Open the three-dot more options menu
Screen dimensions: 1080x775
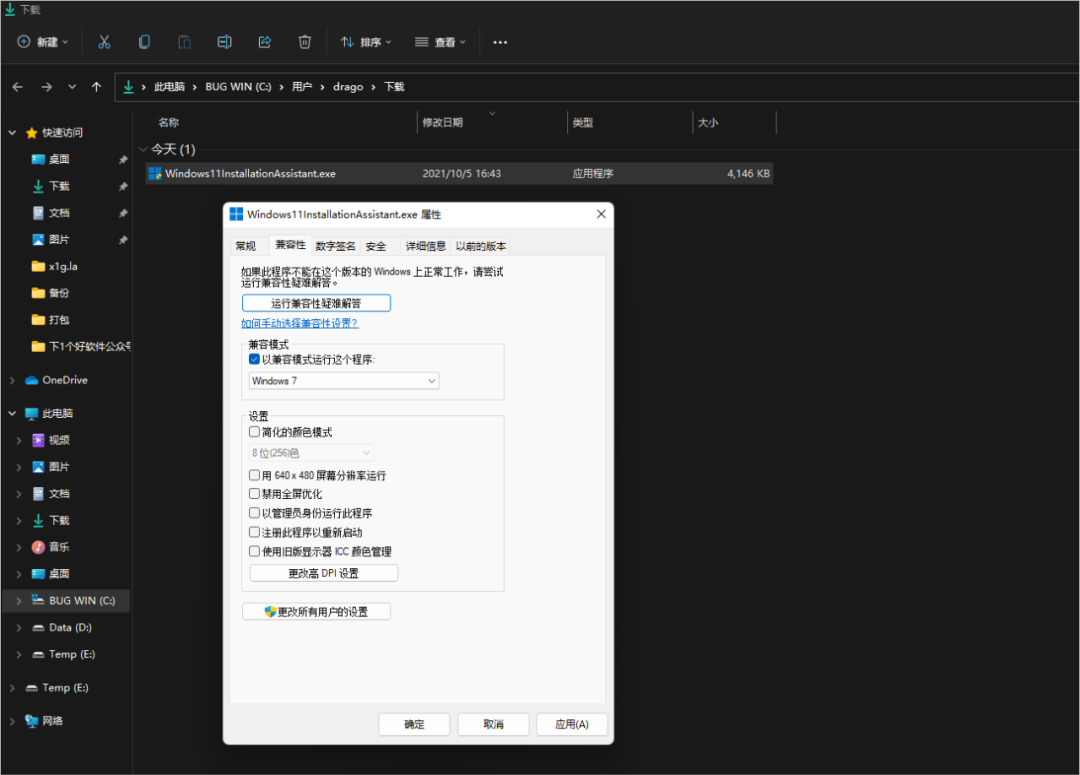click(500, 42)
